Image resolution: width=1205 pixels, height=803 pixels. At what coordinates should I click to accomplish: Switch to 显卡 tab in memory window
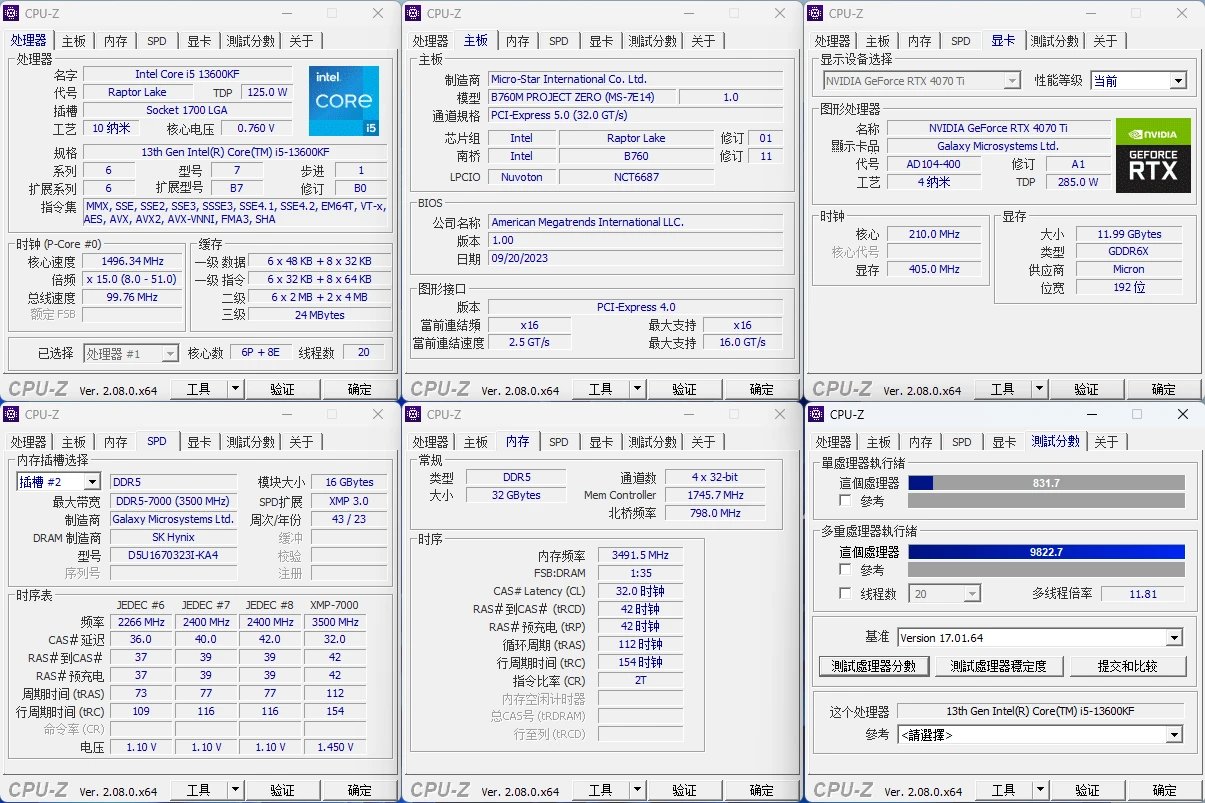click(601, 442)
